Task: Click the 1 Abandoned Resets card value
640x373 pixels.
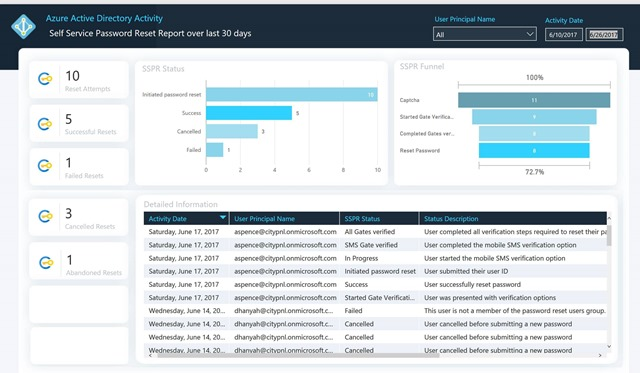Action: (x=70, y=260)
